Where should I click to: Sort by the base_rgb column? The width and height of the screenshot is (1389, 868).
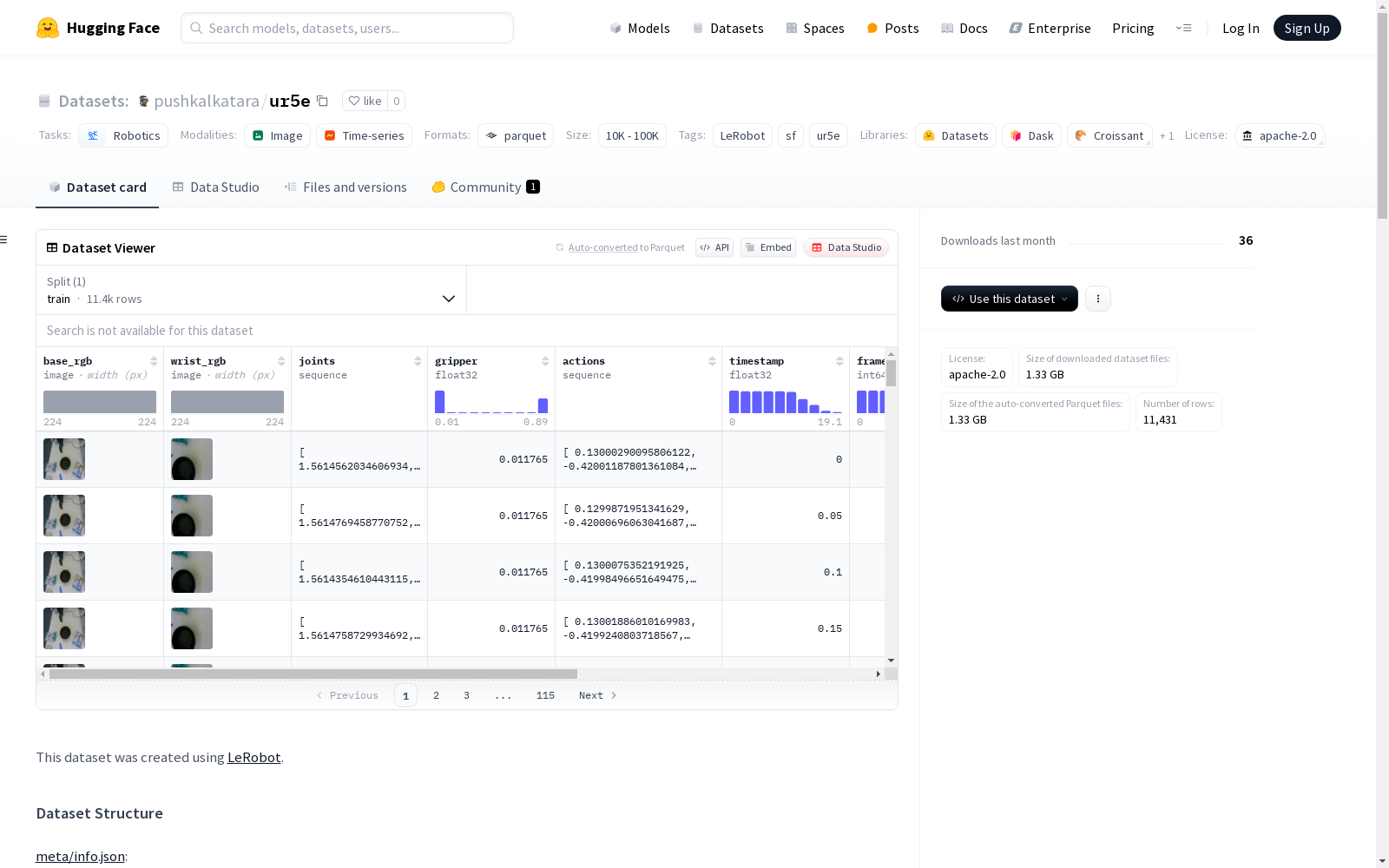(x=154, y=361)
